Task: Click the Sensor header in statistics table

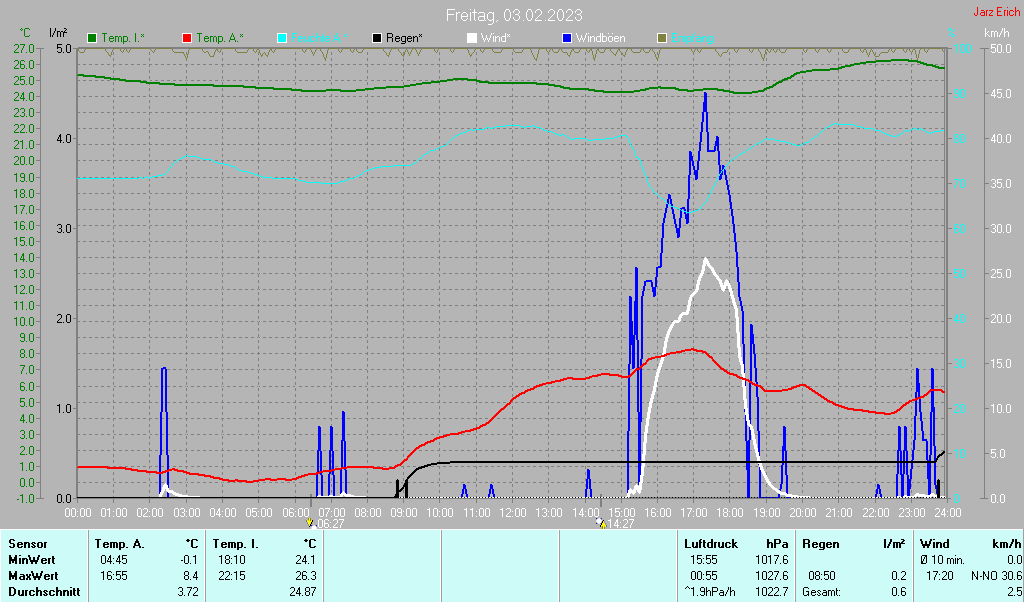Action: [27, 544]
